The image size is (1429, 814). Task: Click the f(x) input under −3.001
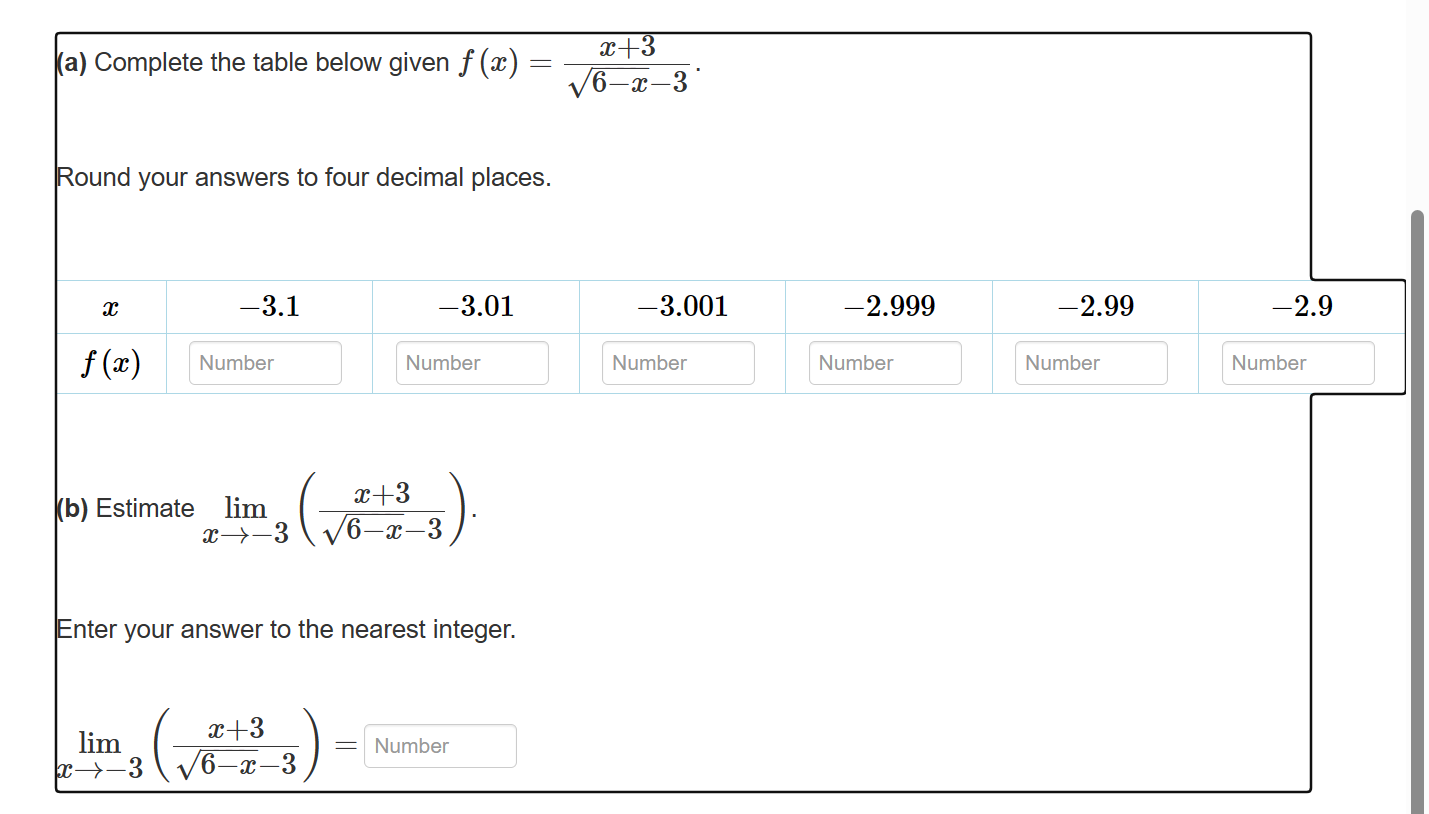coord(678,362)
